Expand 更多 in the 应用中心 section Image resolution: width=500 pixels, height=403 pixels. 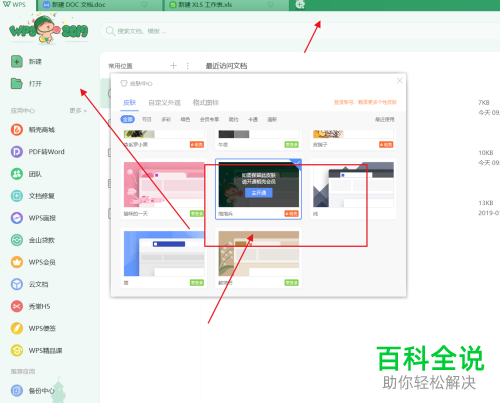point(78,110)
